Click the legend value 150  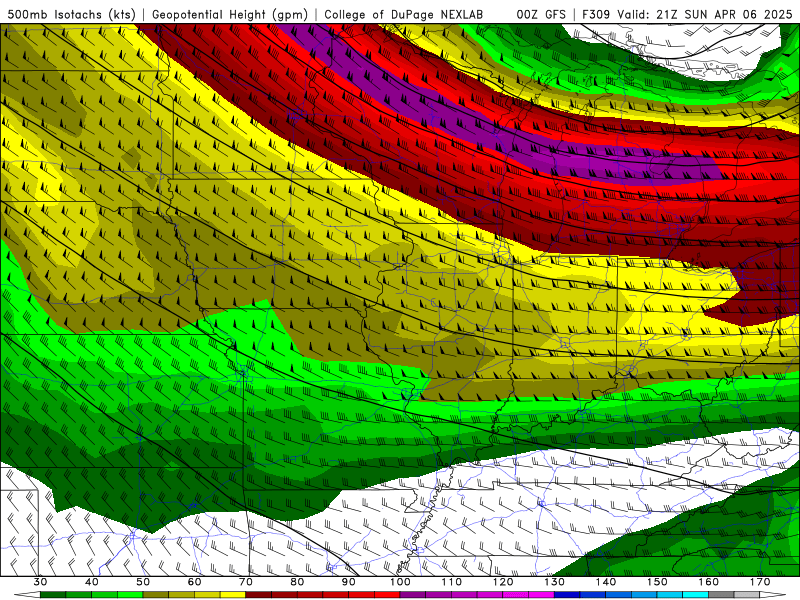657,582
